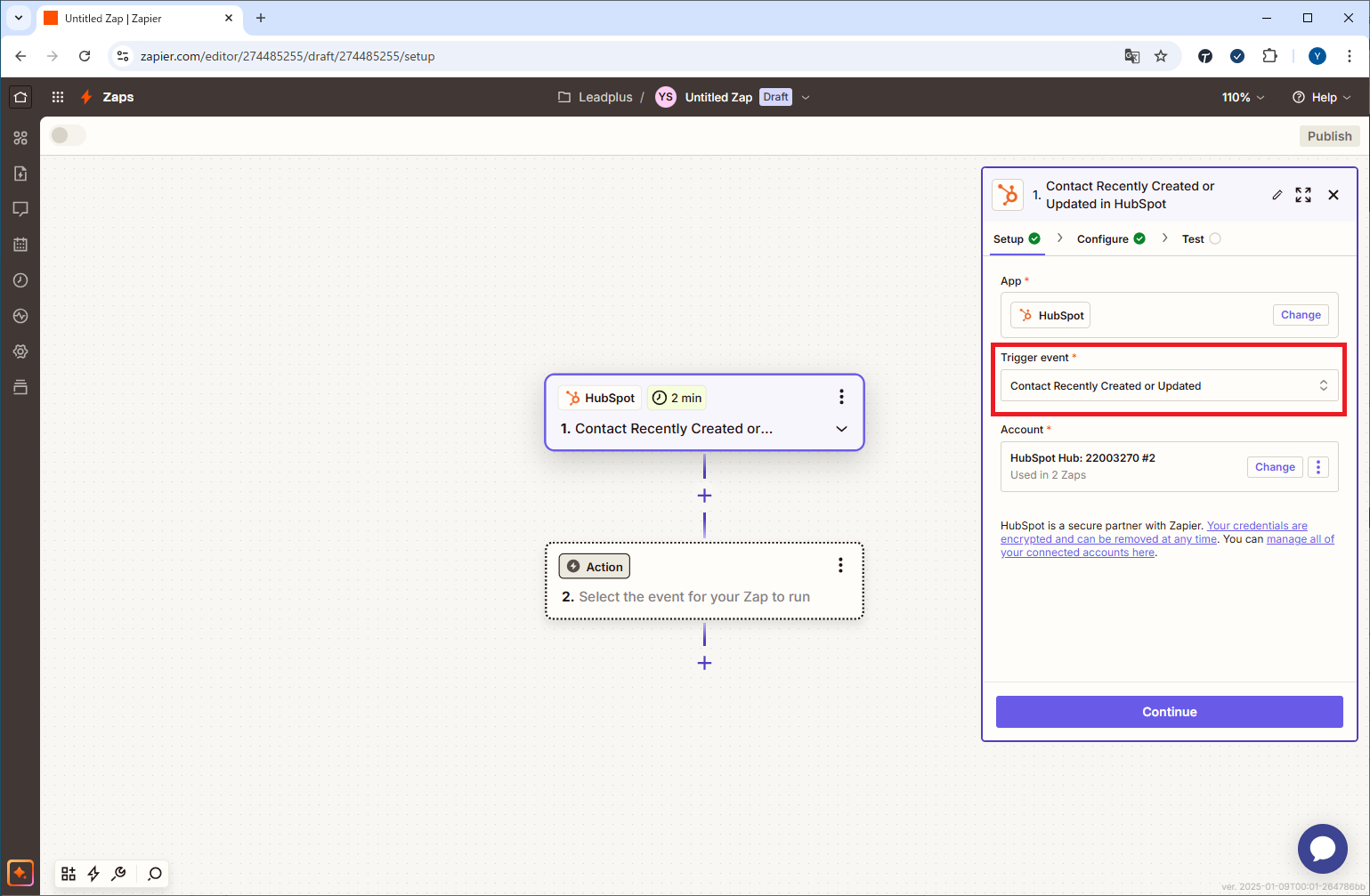Open the zoom level 110% dropdown
Image resolution: width=1370 pixels, height=896 pixels.
(1244, 97)
